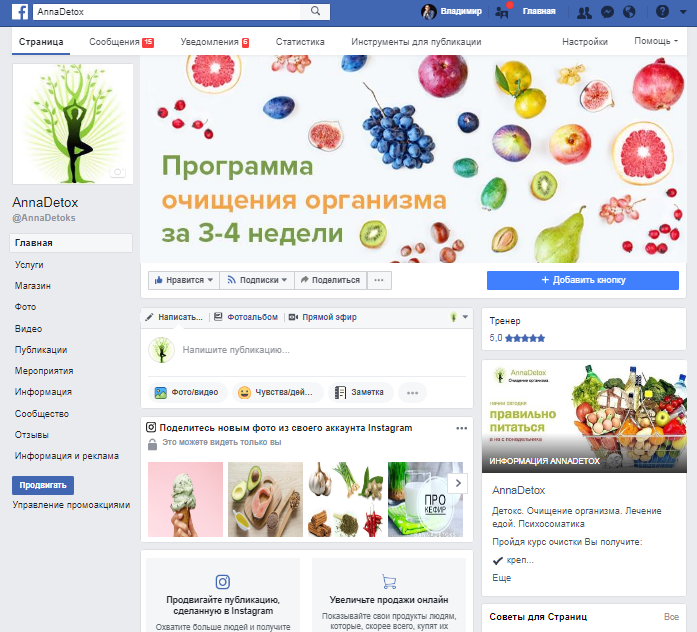Click the Facebook logo icon

[20, 12]
